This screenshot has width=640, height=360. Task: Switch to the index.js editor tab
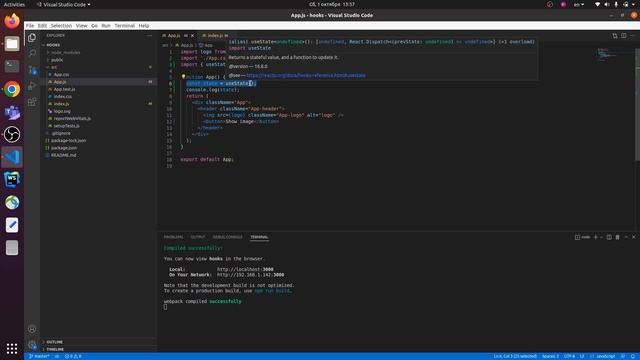tap(215, 36)
